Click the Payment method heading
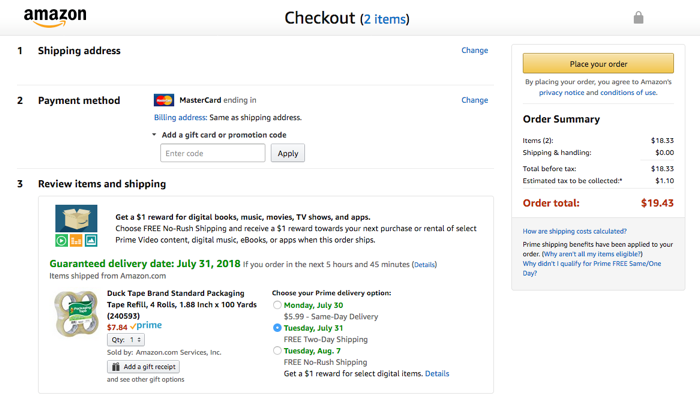This screenshot has height=397, width=700. [x=79, y=100]
